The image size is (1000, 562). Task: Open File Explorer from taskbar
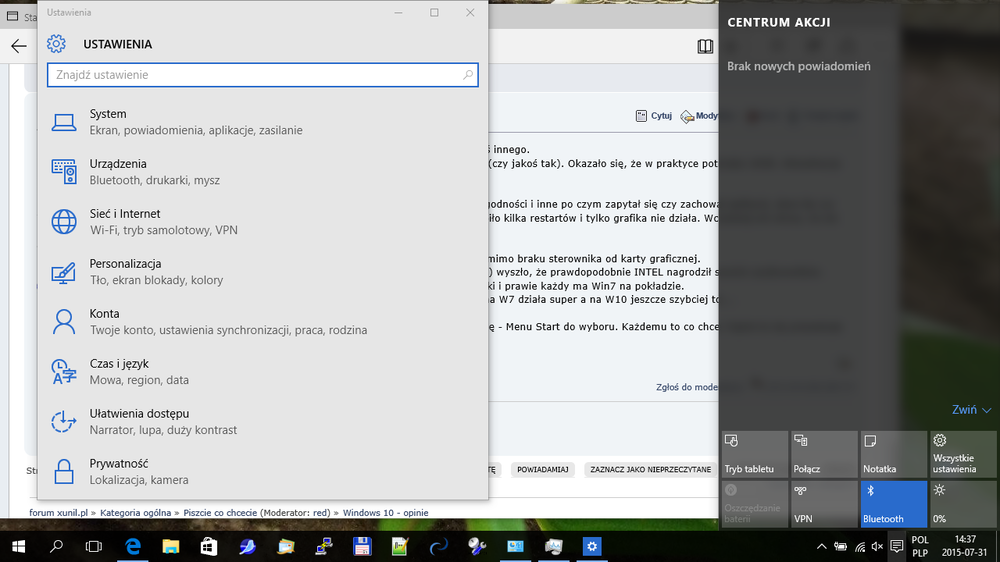point(171,547)
